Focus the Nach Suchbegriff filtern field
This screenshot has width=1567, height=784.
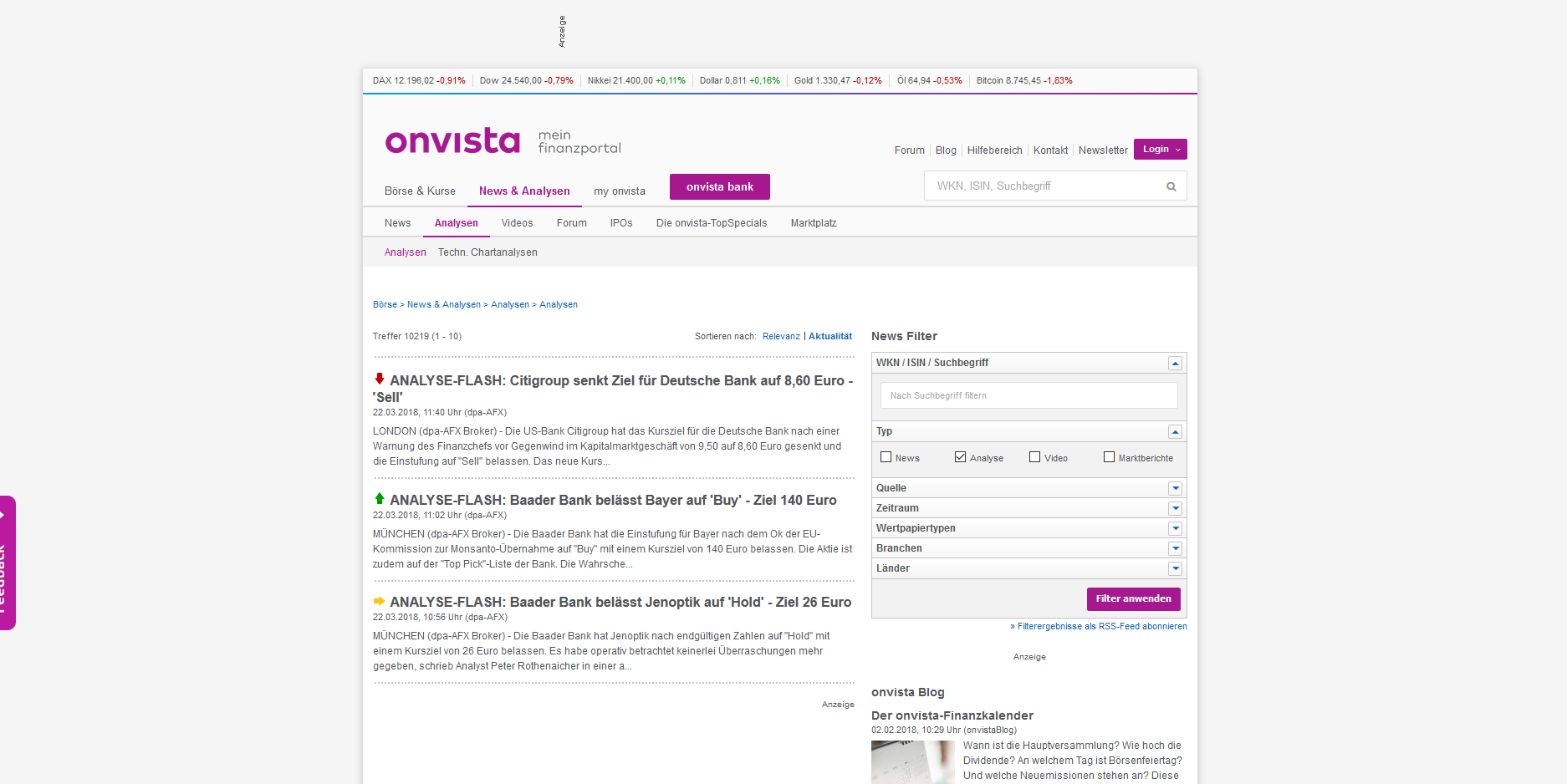(1029, 395)
